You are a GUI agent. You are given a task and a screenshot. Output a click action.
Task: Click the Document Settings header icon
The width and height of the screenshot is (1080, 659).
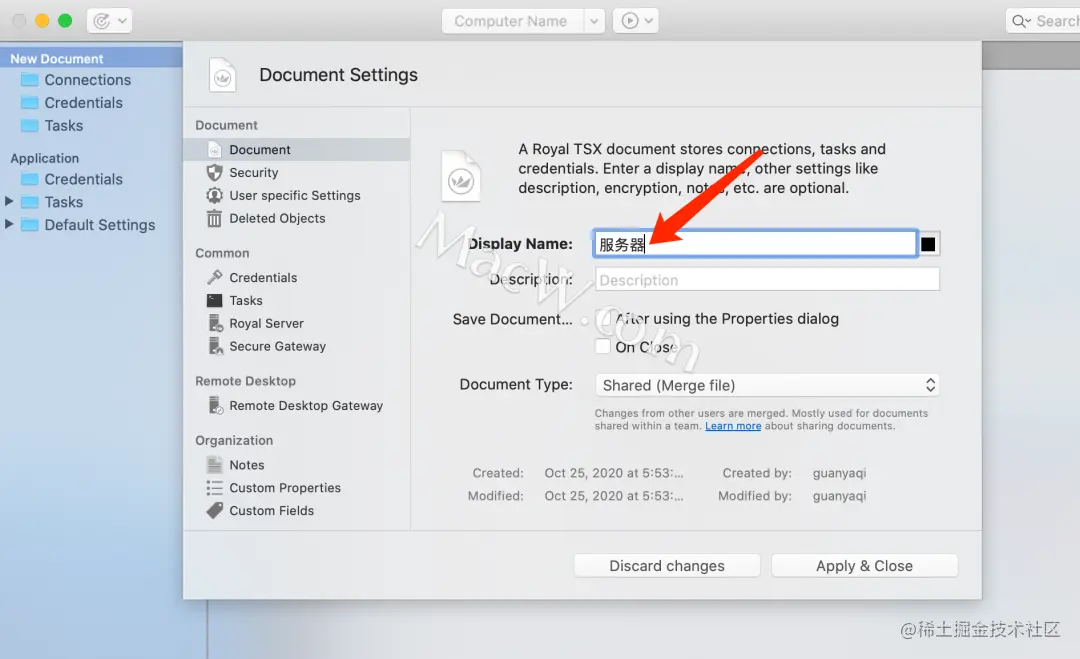click(222, 75)
